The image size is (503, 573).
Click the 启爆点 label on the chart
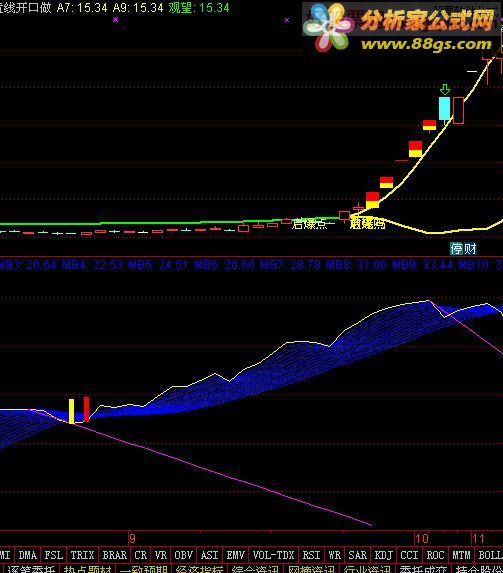pyautogui.click(x=310, y=223)
